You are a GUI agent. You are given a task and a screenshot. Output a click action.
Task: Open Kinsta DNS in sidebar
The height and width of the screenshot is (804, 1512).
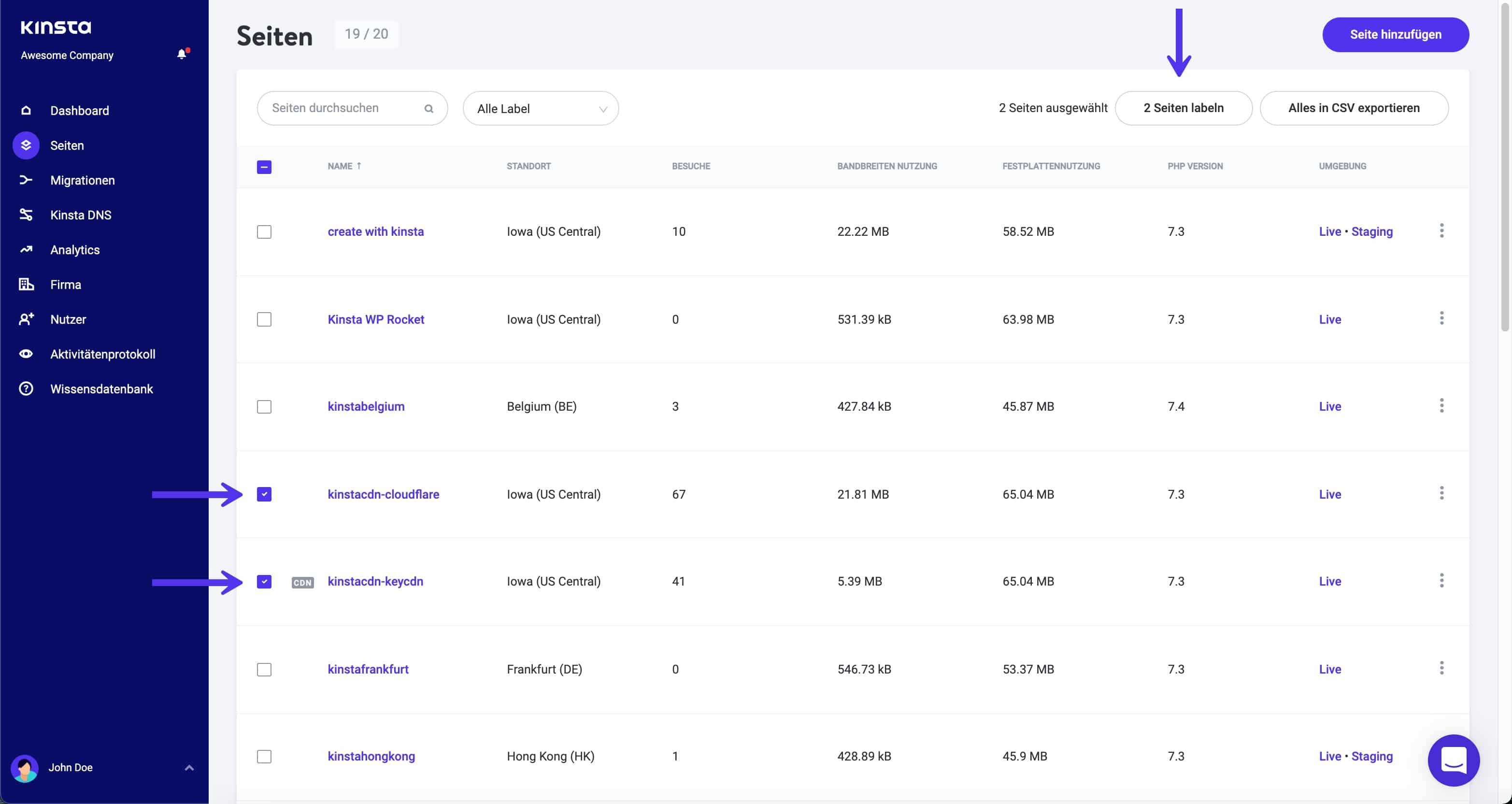click(80, 215)
